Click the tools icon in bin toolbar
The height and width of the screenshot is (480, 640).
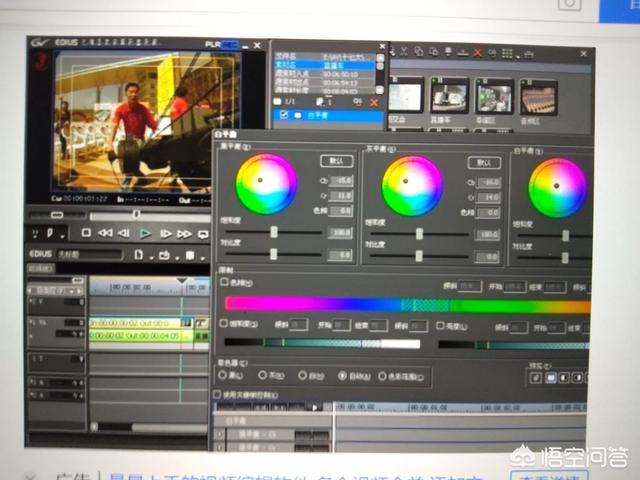point(529,53)
